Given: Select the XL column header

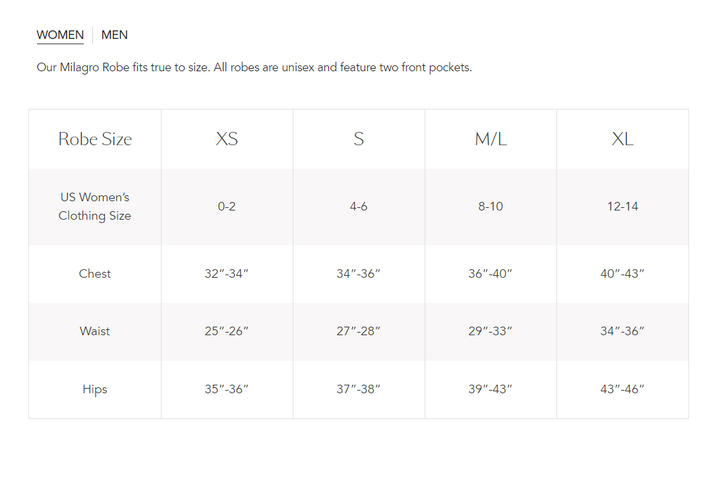Looking at the screenshot, I should tap(622, 139).
